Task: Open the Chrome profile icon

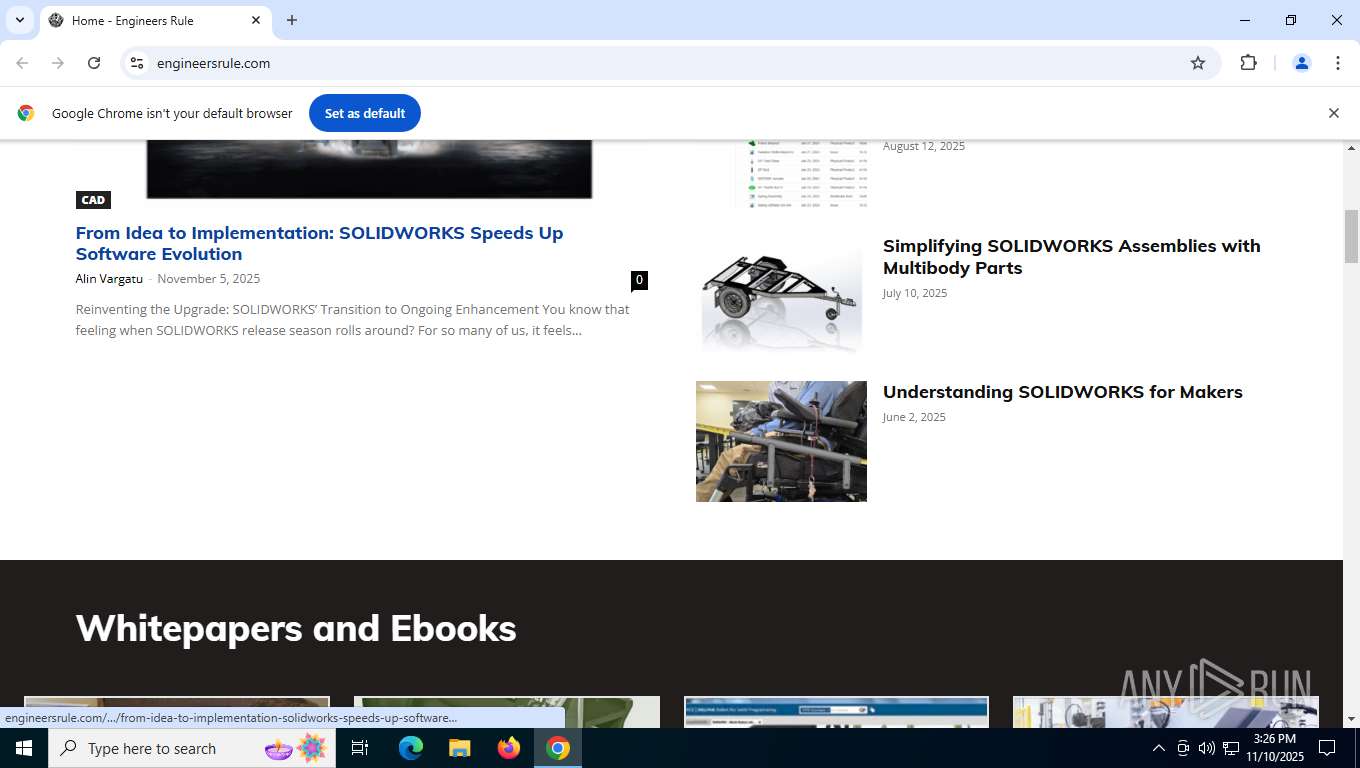Action: click(x=1302, y=63)
